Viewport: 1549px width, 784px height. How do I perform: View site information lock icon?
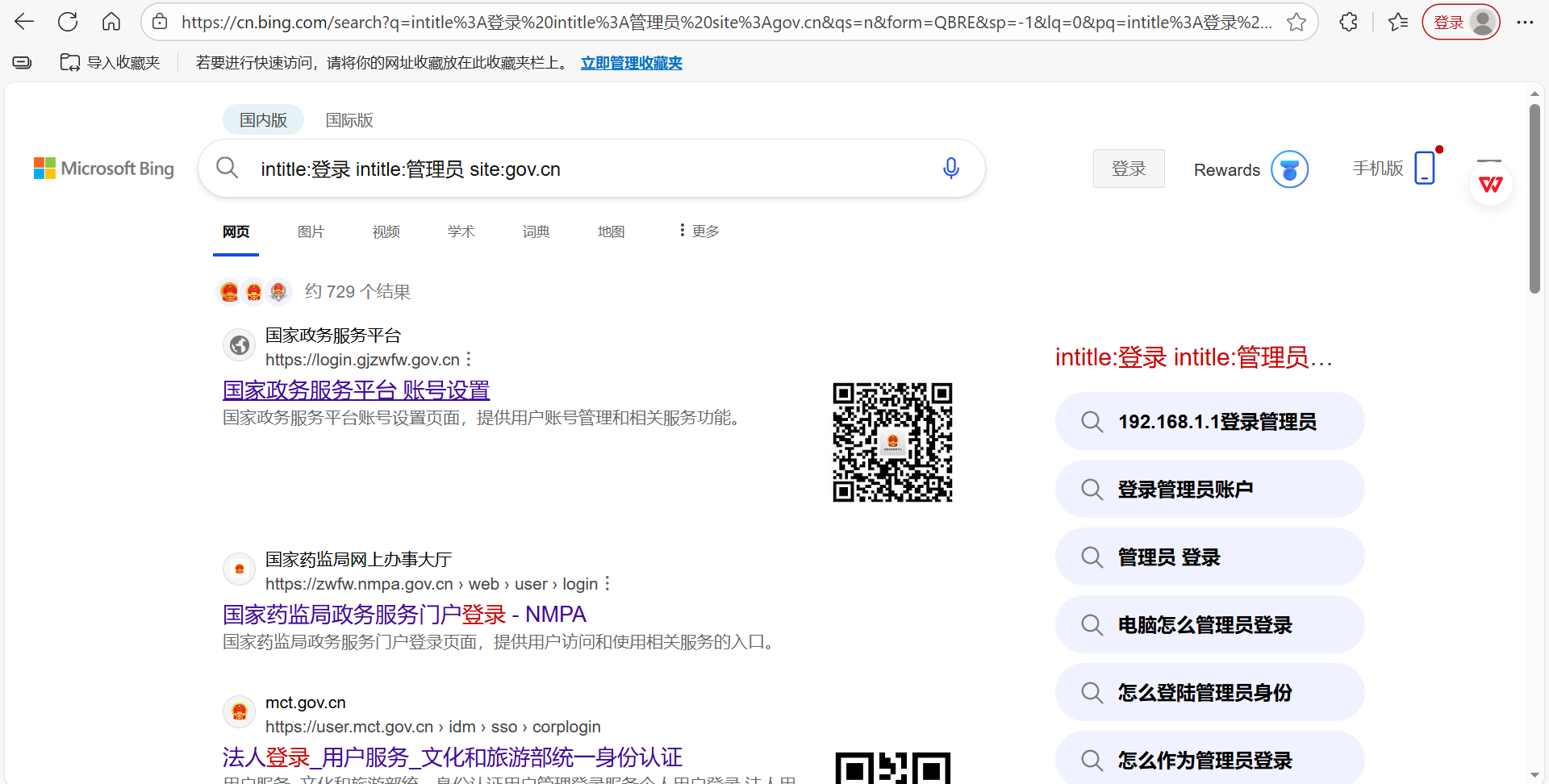(x=161, y=22)
